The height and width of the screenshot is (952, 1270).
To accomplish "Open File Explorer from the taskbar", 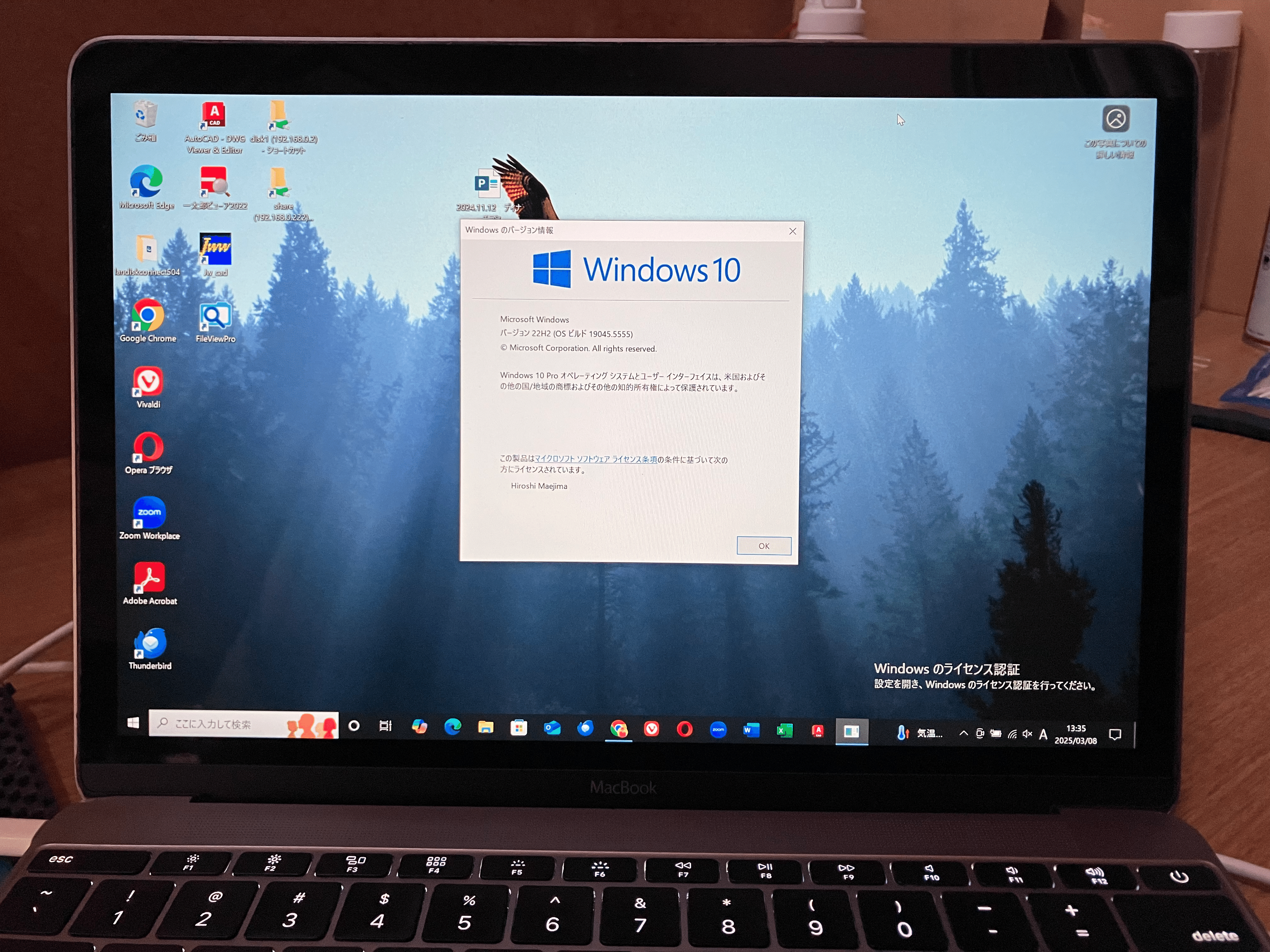I will [x=486, y=728].
